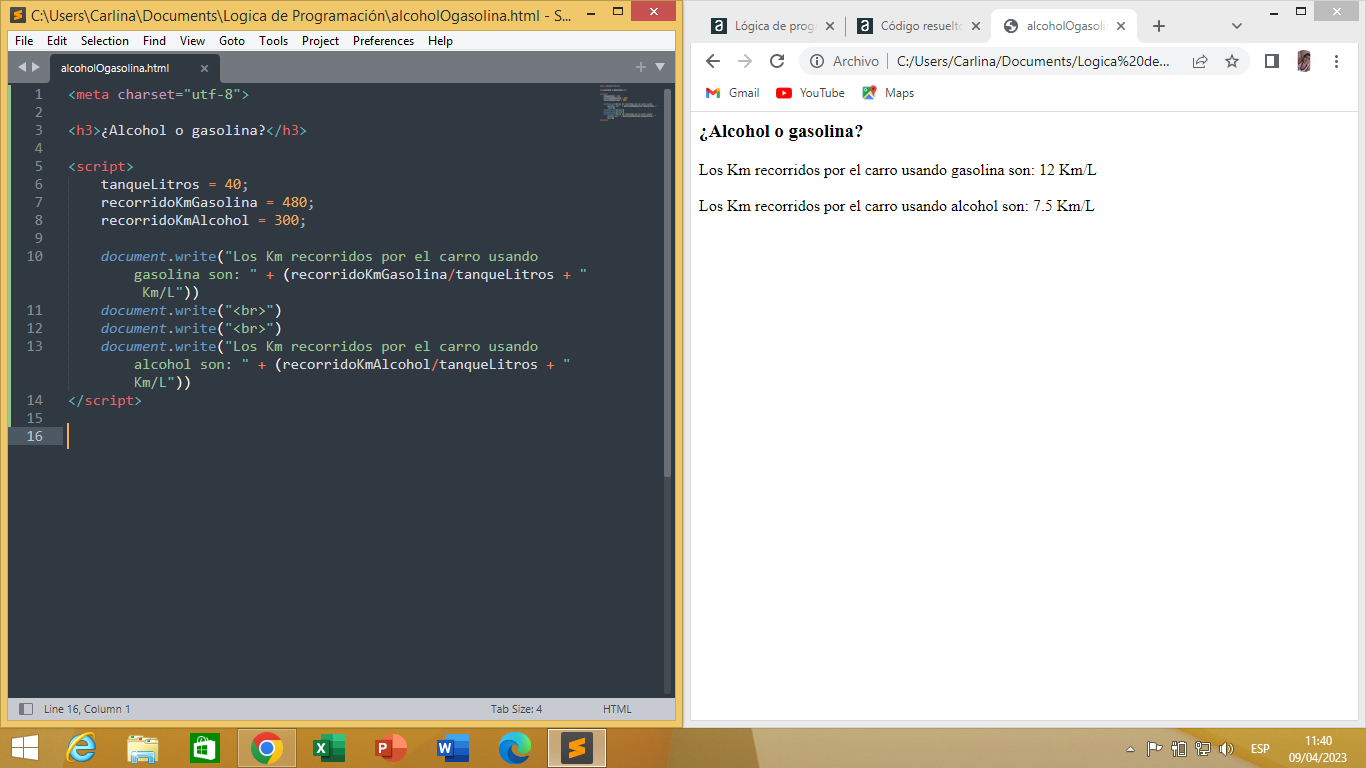This screenshot has height=768, width=1366.
Task: Change HTML syntax in status bar
Action: click(617, 709)
